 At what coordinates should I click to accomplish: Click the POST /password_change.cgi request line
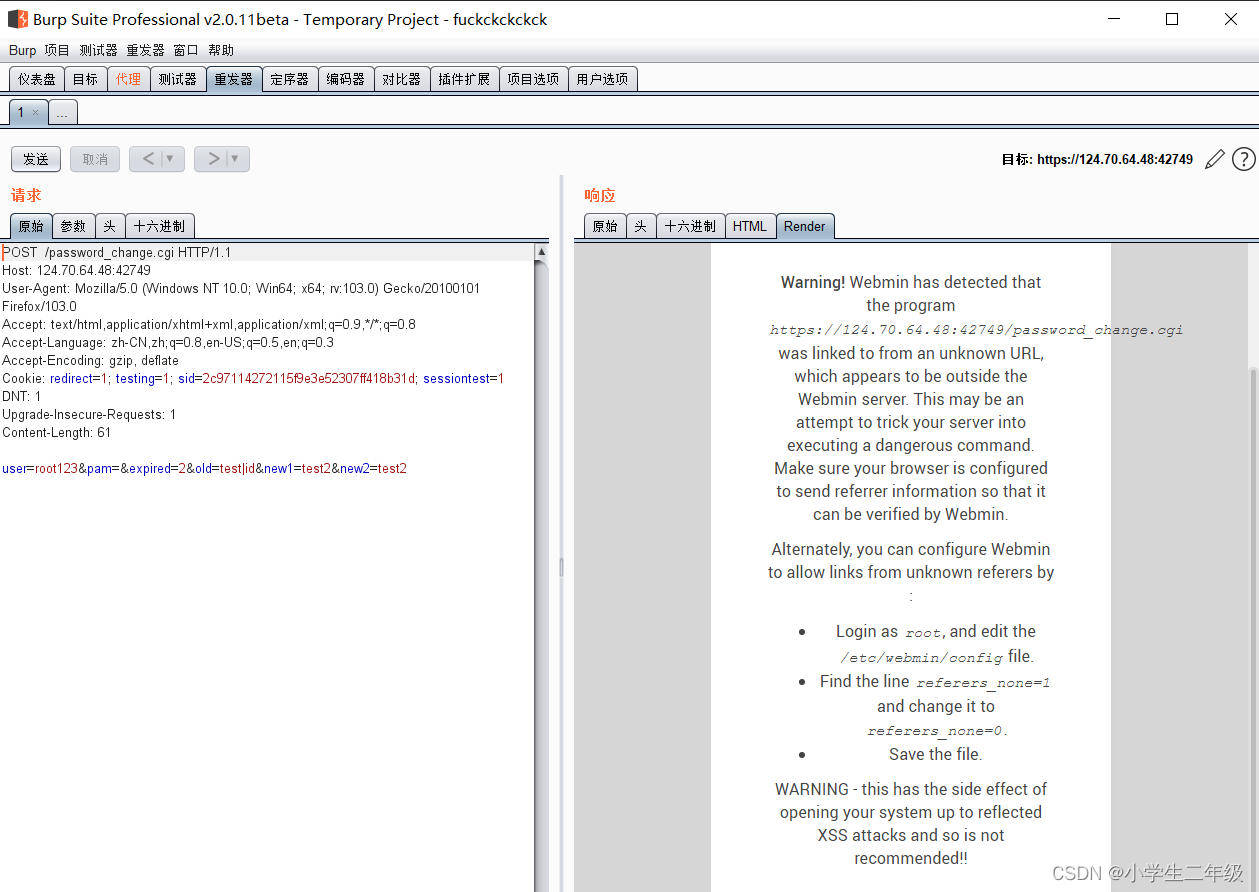coord(118,252)
